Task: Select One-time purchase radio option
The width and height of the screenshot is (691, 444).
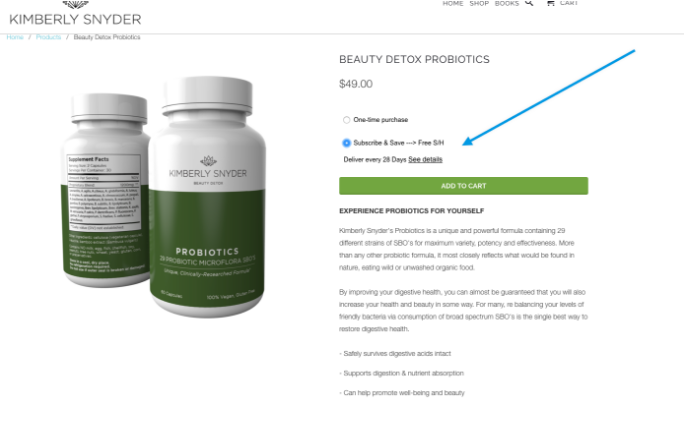Action: pyautogui.click(x=346, y=120)
